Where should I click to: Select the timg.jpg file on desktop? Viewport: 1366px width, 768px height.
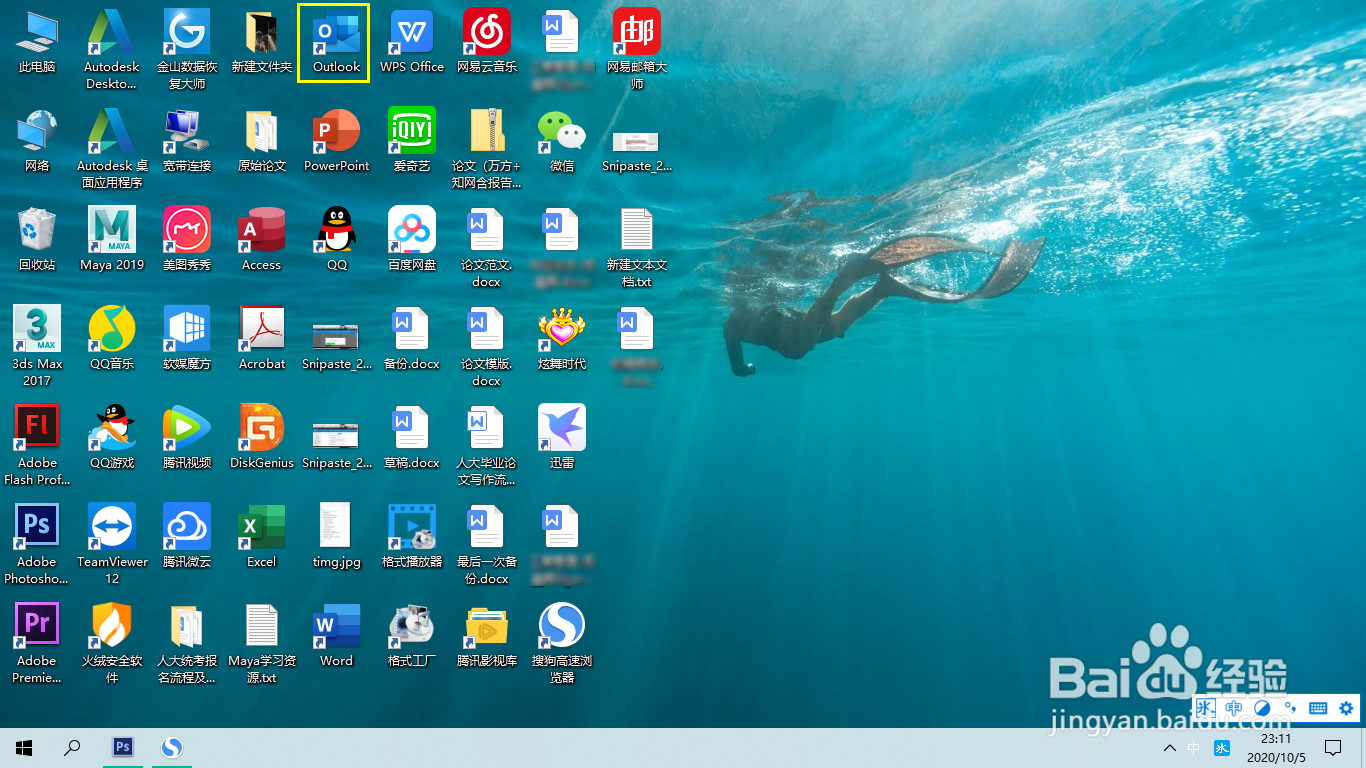pyautogui.click(x=336, y=536)
